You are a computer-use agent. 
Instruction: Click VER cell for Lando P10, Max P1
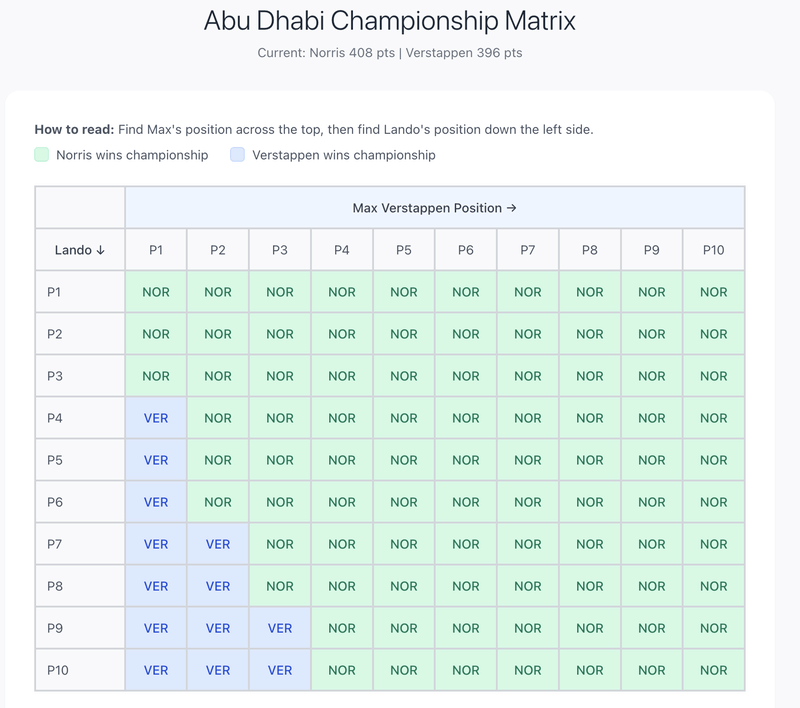(x=156, y=670)
